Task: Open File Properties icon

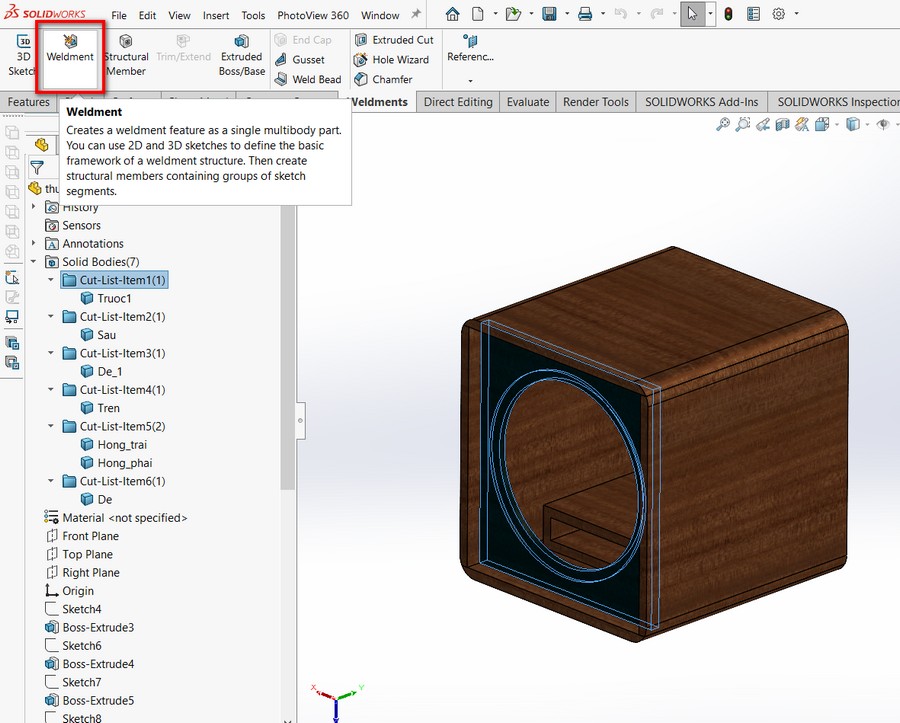Action: tap(754, 14)
